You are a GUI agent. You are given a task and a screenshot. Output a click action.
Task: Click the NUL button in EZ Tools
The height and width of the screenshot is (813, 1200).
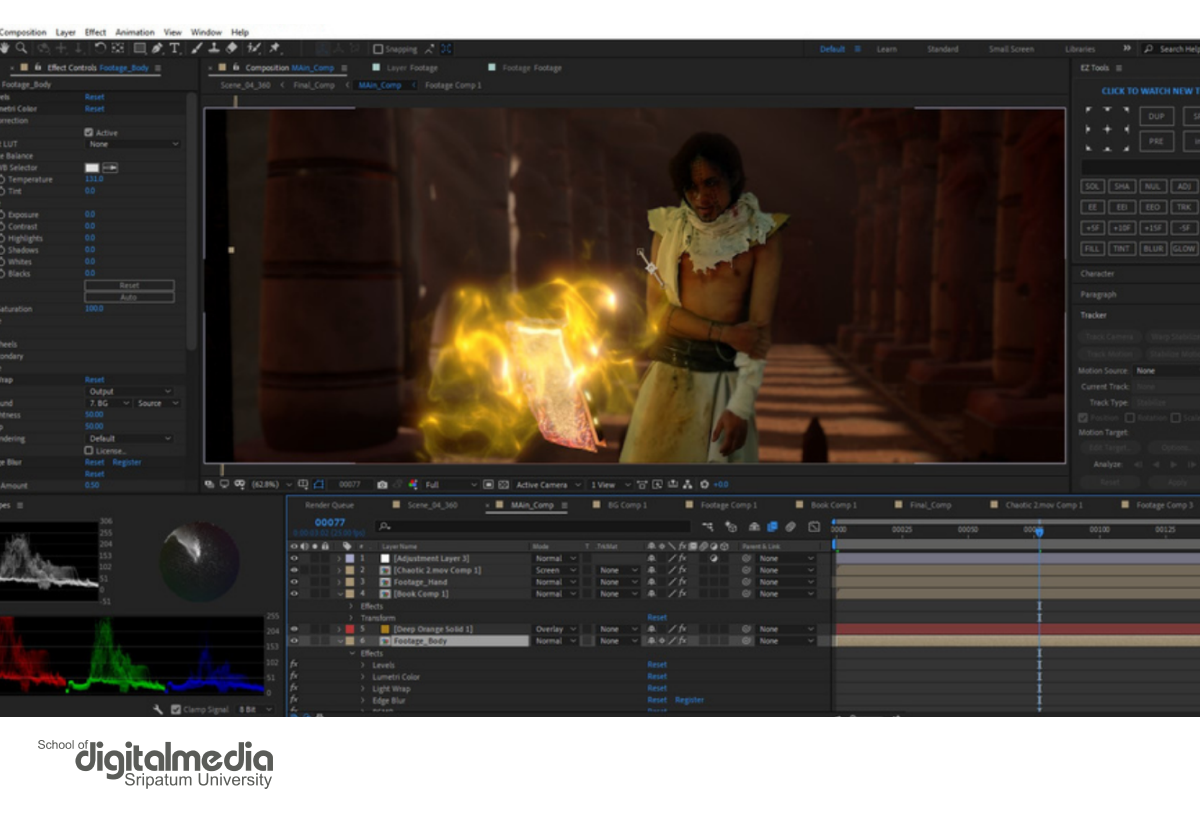coord(1153,186)
